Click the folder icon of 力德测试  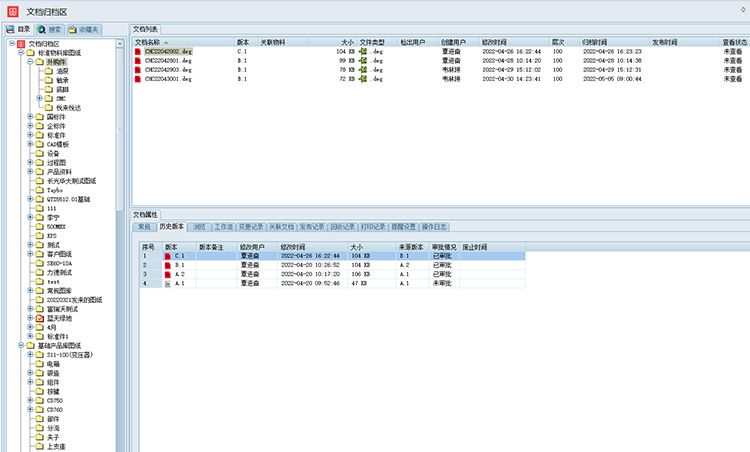[x=40, y=273]
